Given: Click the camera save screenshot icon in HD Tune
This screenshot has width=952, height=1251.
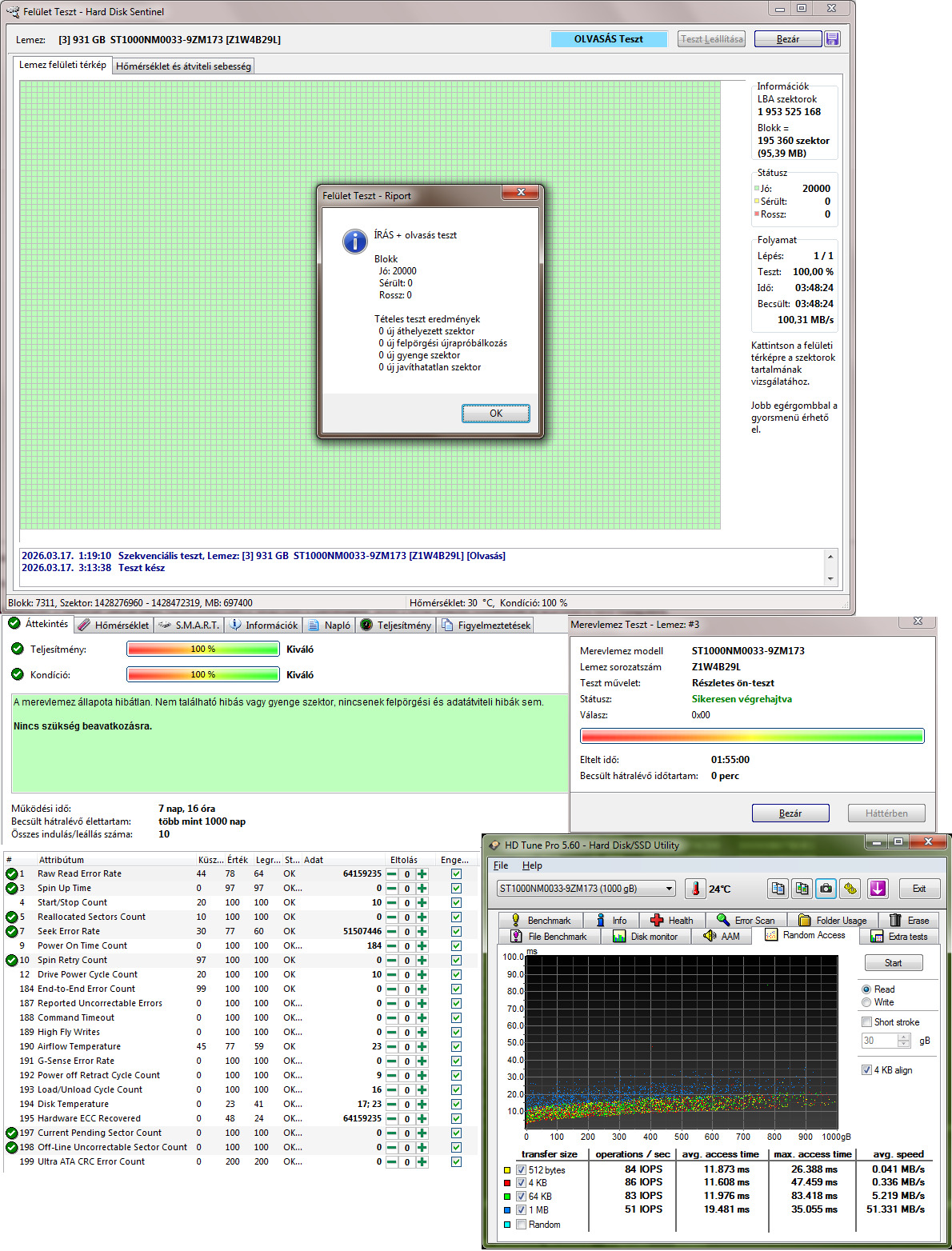Looking at the screenshot, I should 826,889.
